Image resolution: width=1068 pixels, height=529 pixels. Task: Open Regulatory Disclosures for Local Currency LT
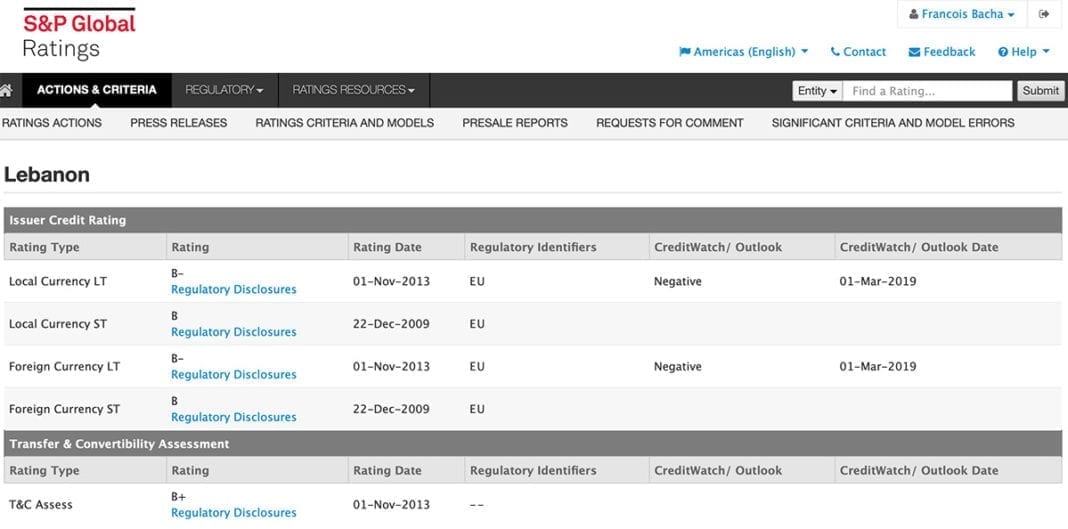click(x=233, y=290)
